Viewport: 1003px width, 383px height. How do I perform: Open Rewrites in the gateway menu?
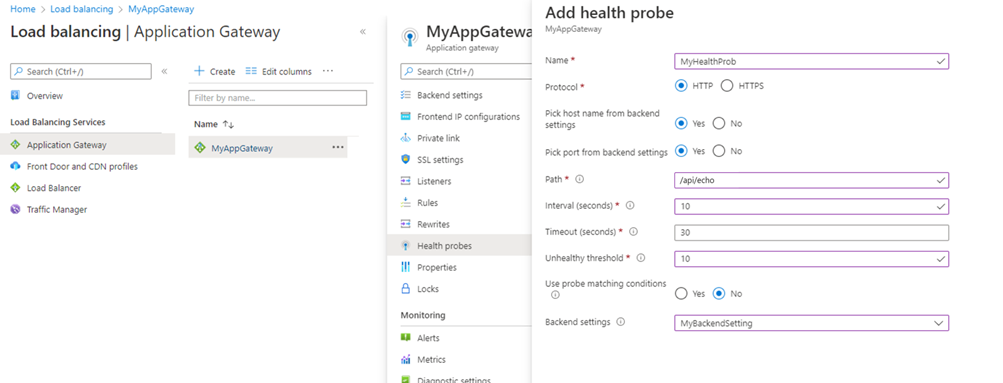coord(433,224)
